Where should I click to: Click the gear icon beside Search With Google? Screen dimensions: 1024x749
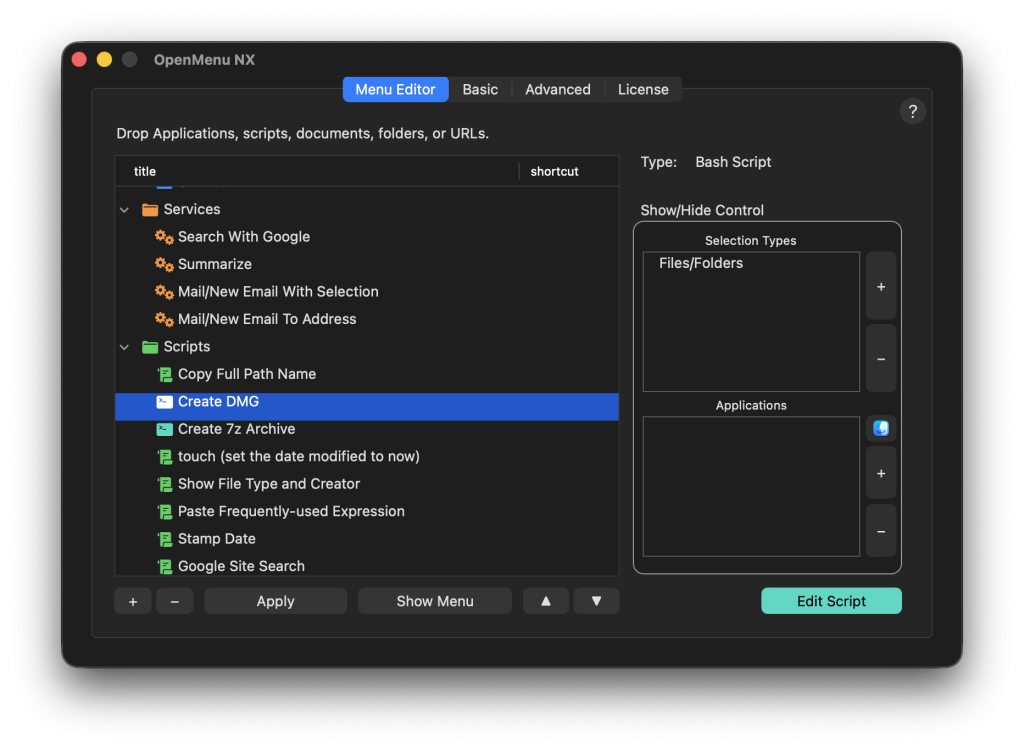pyautogui.click(x=164, y=237)
